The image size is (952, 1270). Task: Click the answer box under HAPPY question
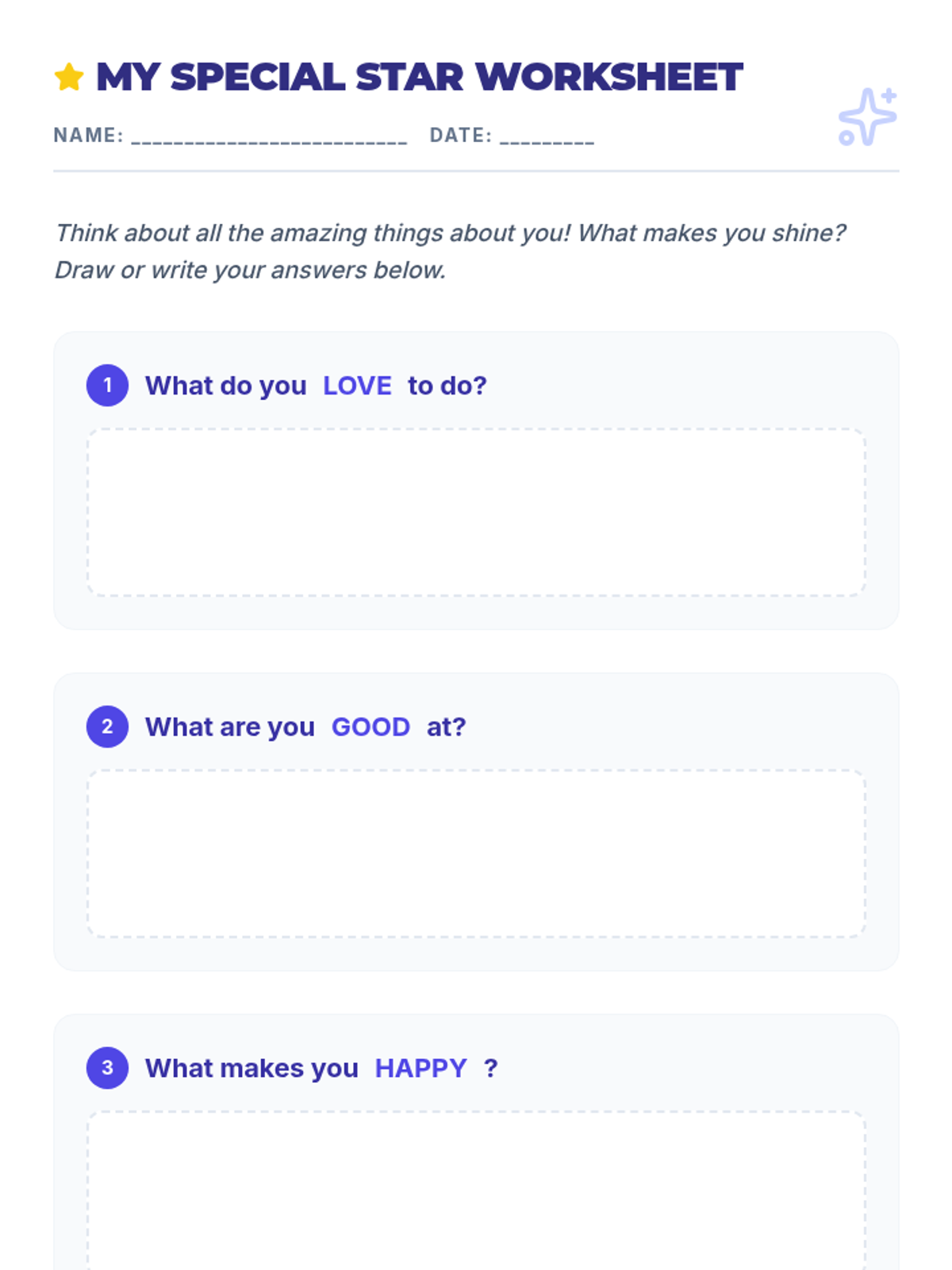476,1191
